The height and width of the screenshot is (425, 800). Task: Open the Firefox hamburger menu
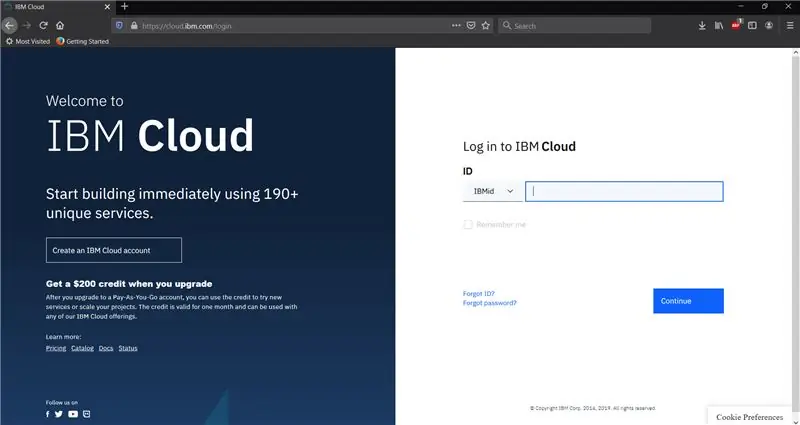tap(790, 26)
